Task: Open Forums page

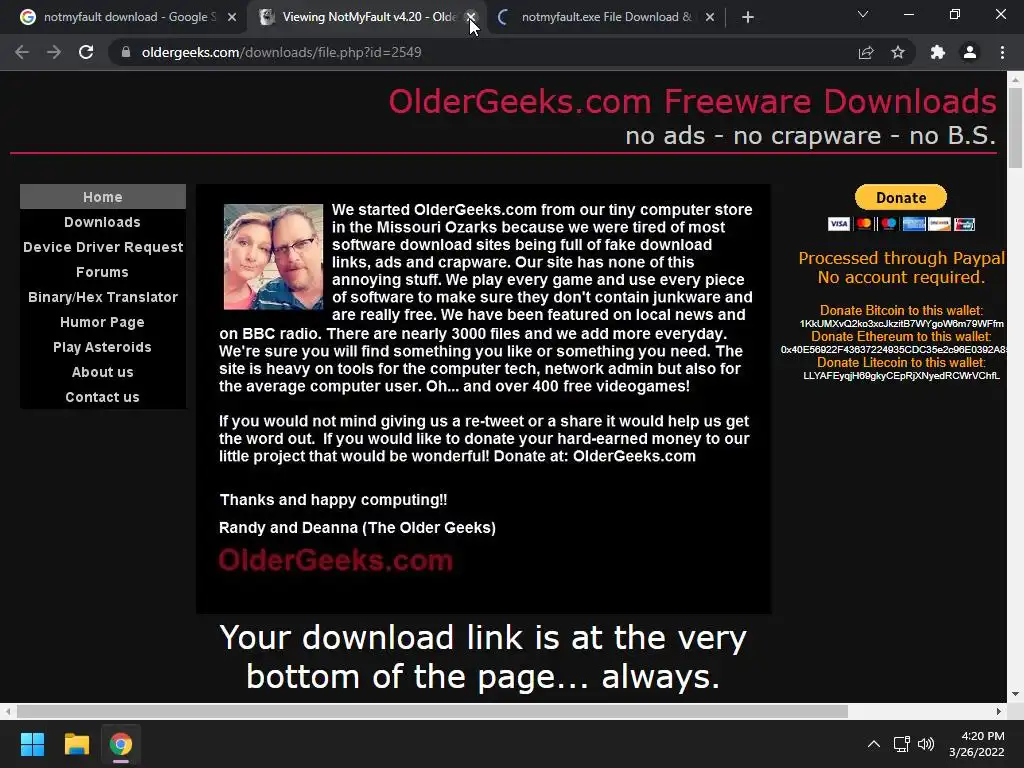Action: [x=103, y=272]
